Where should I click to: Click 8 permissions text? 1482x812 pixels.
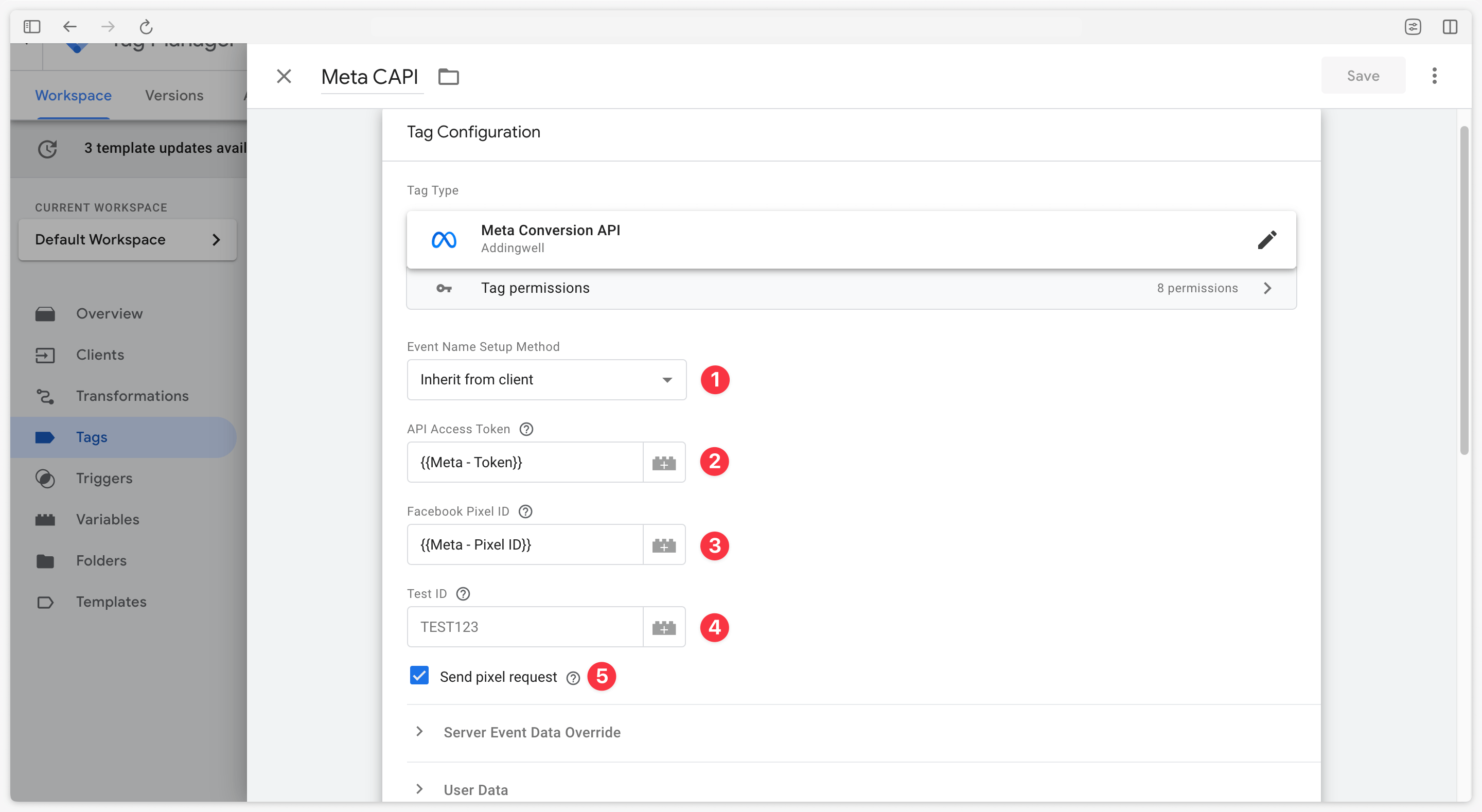[x=1197, y=288]
